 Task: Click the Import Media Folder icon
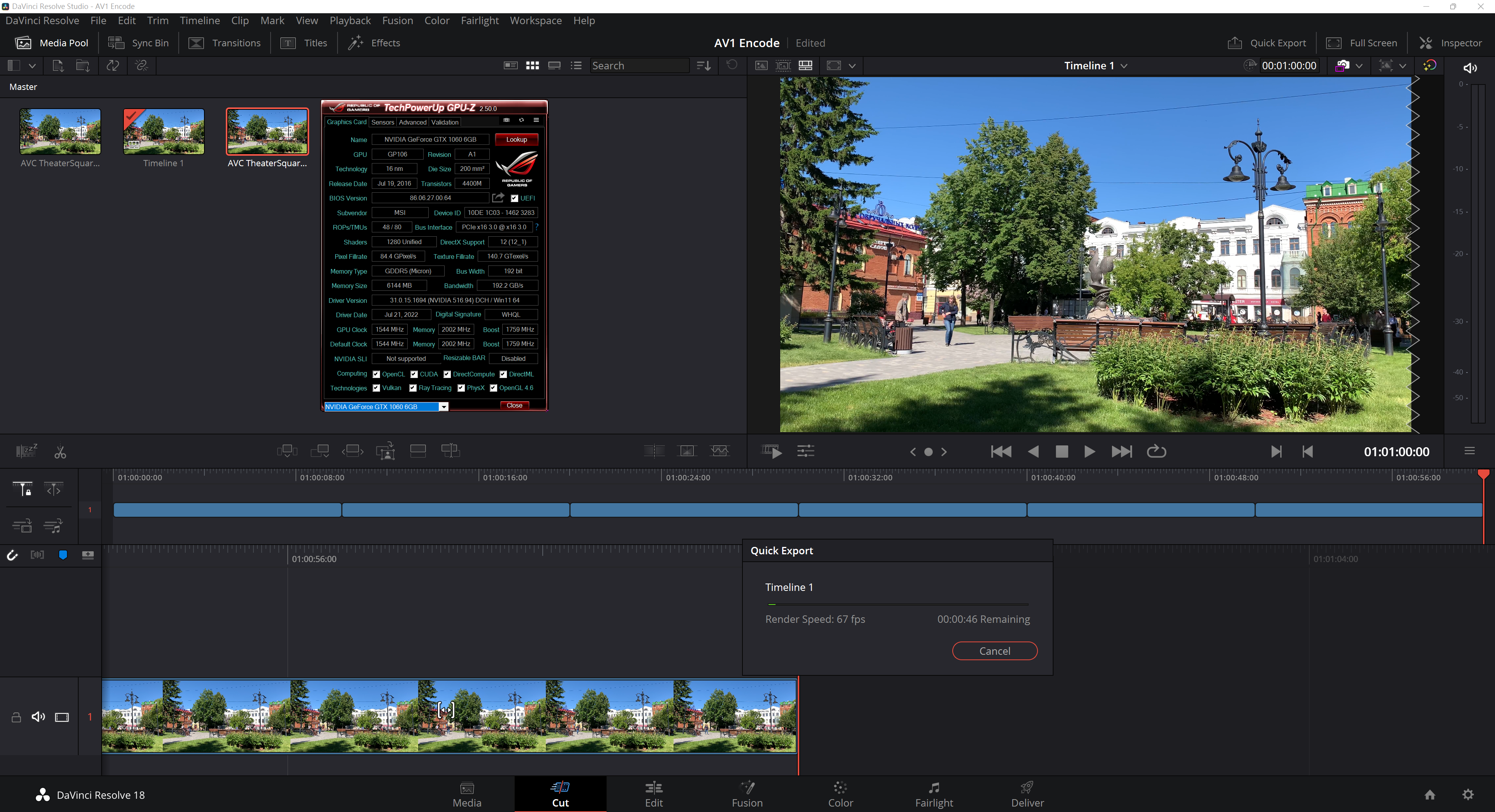click(x=83, y=65)
